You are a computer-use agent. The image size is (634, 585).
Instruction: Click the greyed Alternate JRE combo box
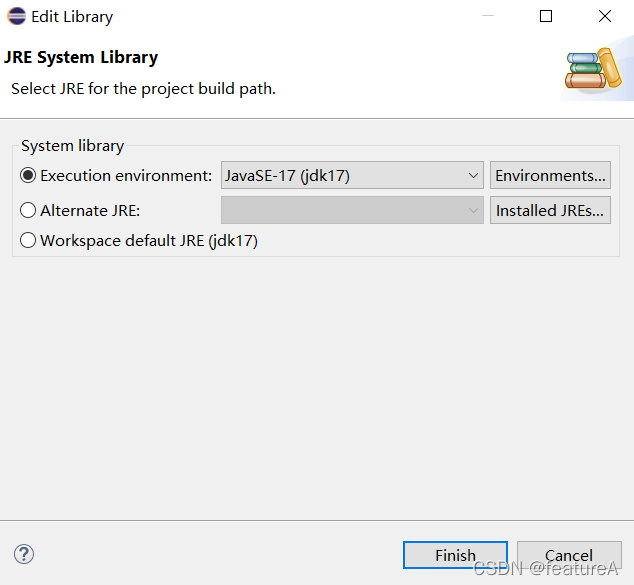(352, 210)
